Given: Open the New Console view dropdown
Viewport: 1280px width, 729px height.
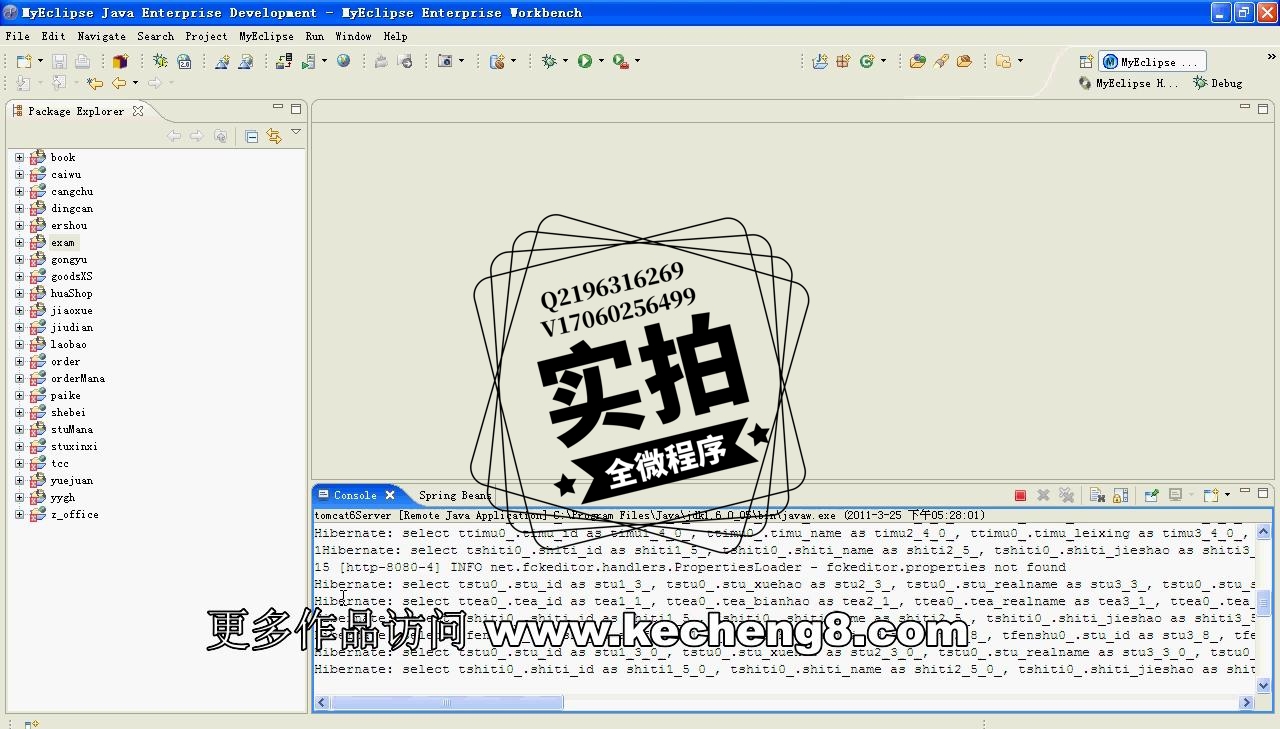Looking at the screenshot, I should (x=1228, y=495).
